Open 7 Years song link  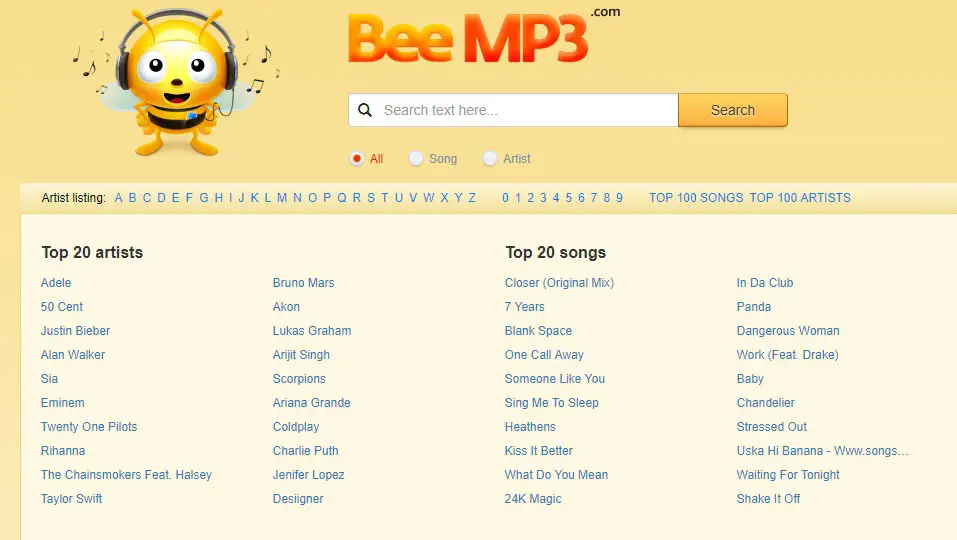coord(524,306)
